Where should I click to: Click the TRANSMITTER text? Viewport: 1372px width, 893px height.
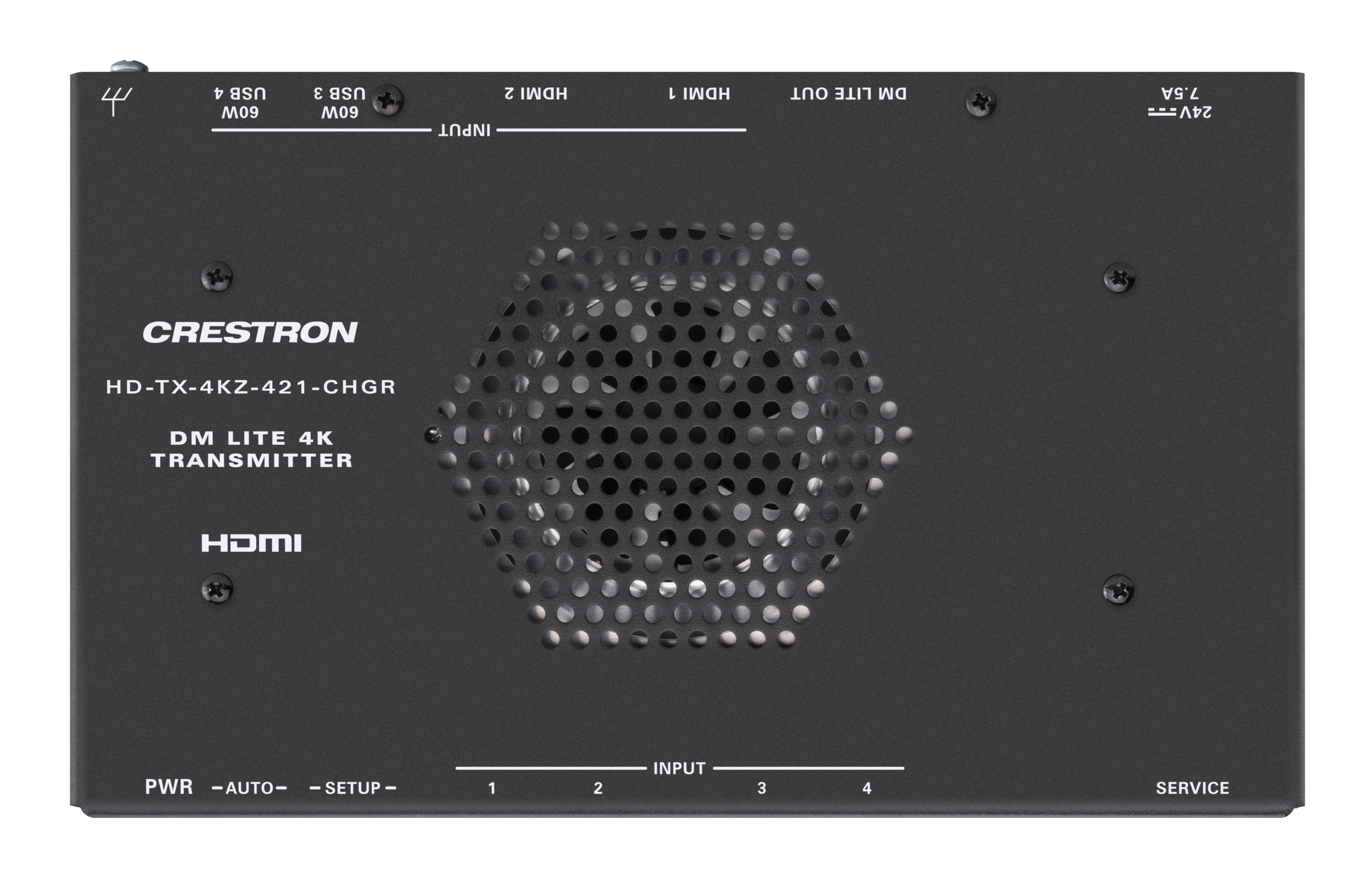pyautogui.click(x=252, y=460)
